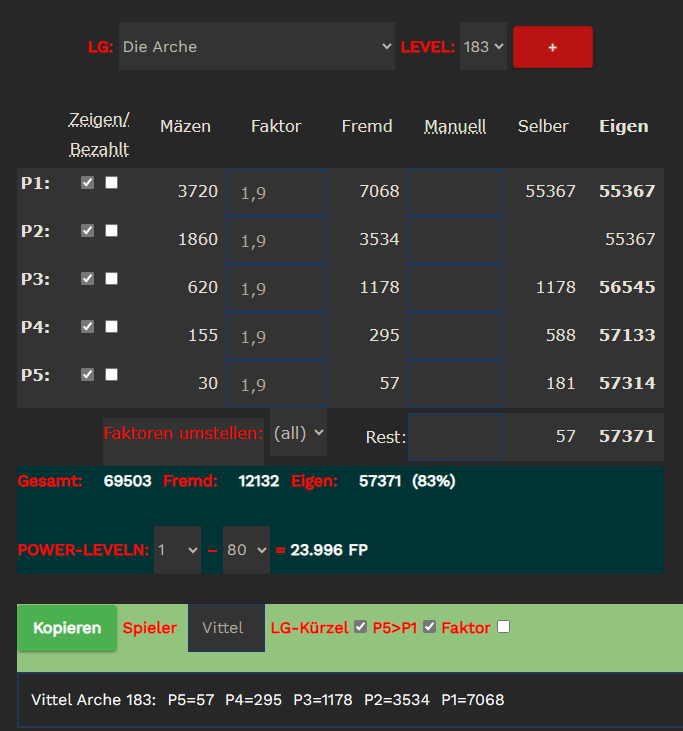Click the red plus button
The width and height of the screenshot is (683, 731).
pos(552,47)
